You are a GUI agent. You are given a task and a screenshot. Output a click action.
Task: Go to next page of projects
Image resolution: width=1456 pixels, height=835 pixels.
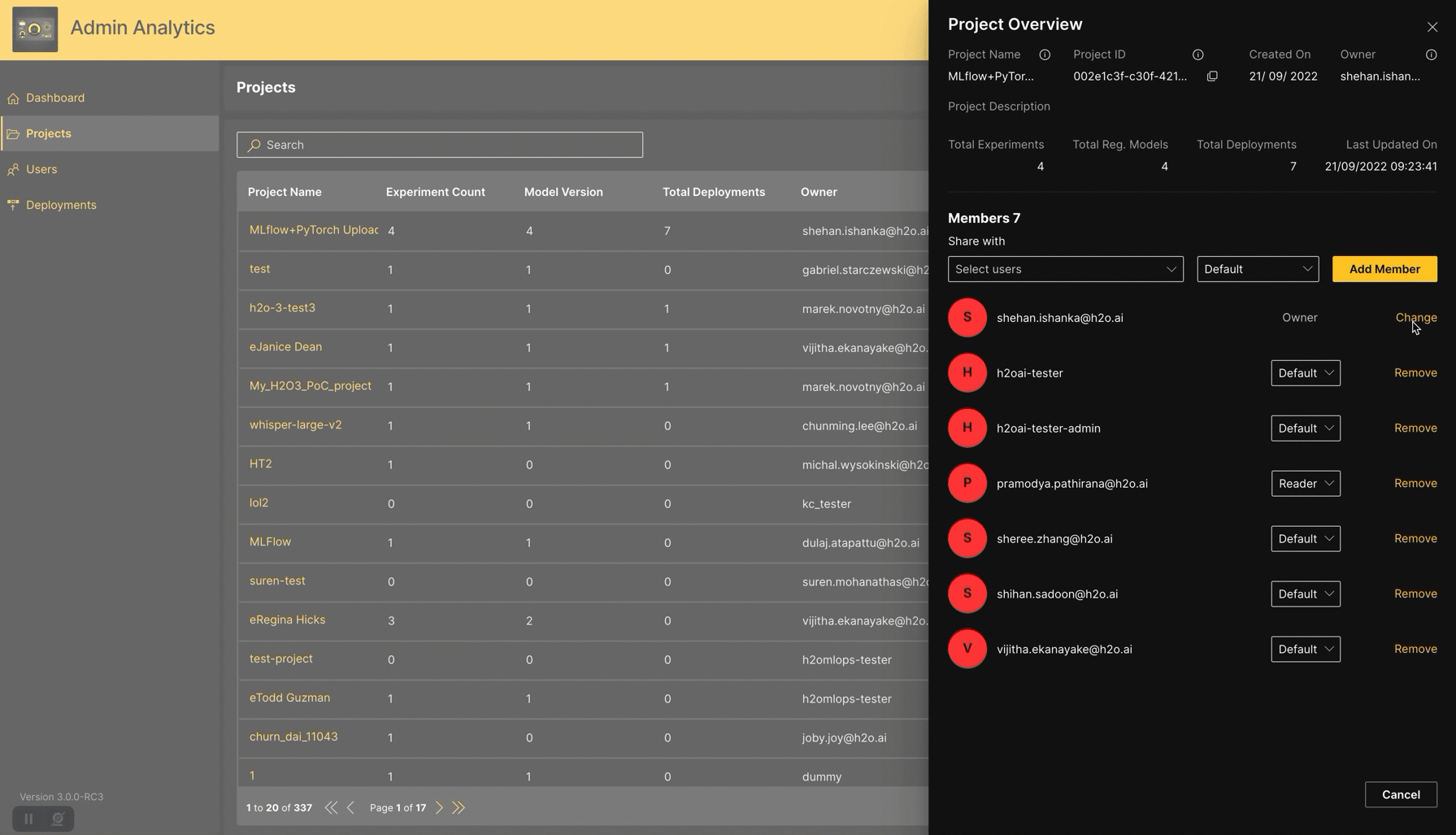(x=439, y=807)
